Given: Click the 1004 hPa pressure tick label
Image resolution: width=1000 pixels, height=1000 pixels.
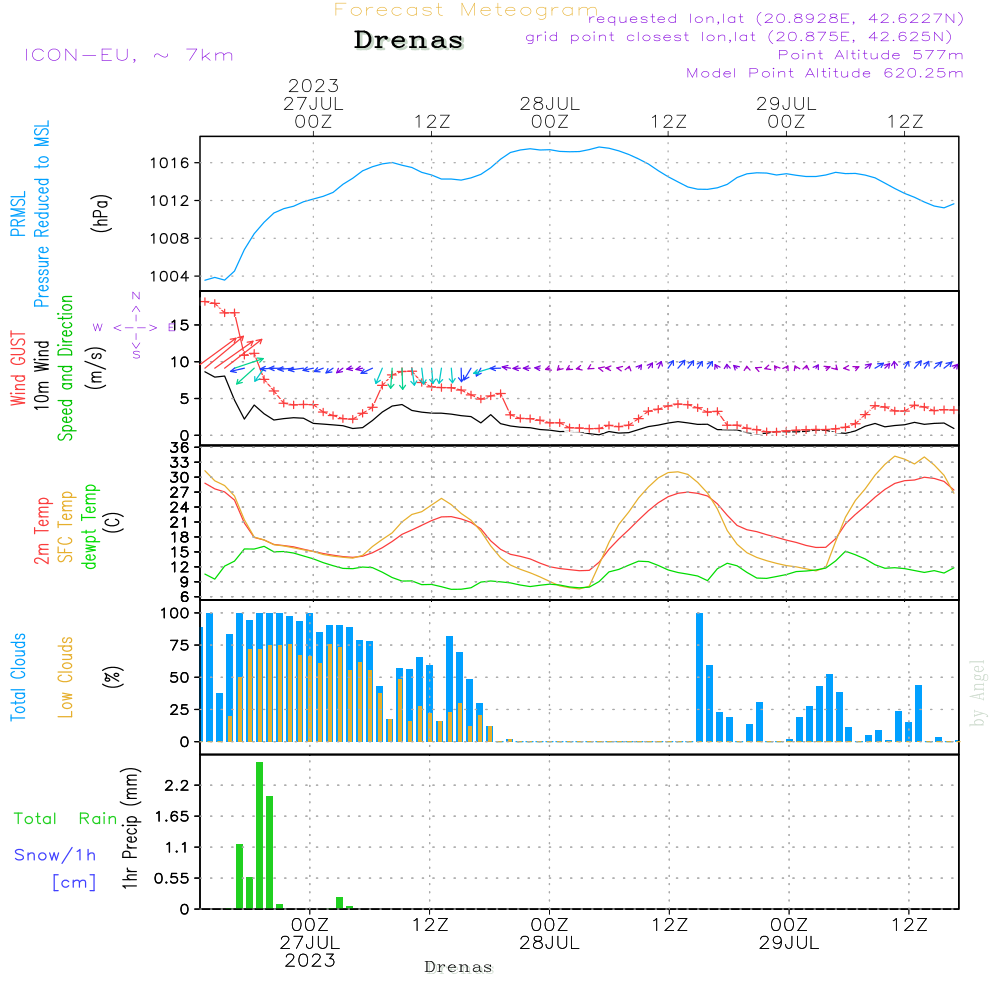Looking at the screenshot, I should [170, 277].
